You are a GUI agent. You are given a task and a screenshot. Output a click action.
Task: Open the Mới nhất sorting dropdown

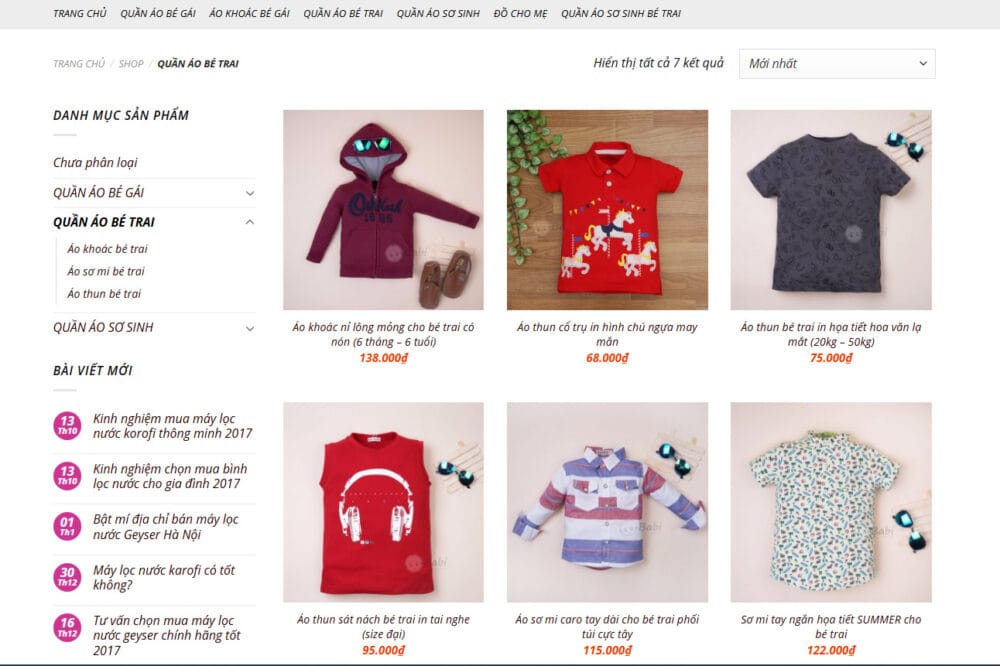coord(837,64)
